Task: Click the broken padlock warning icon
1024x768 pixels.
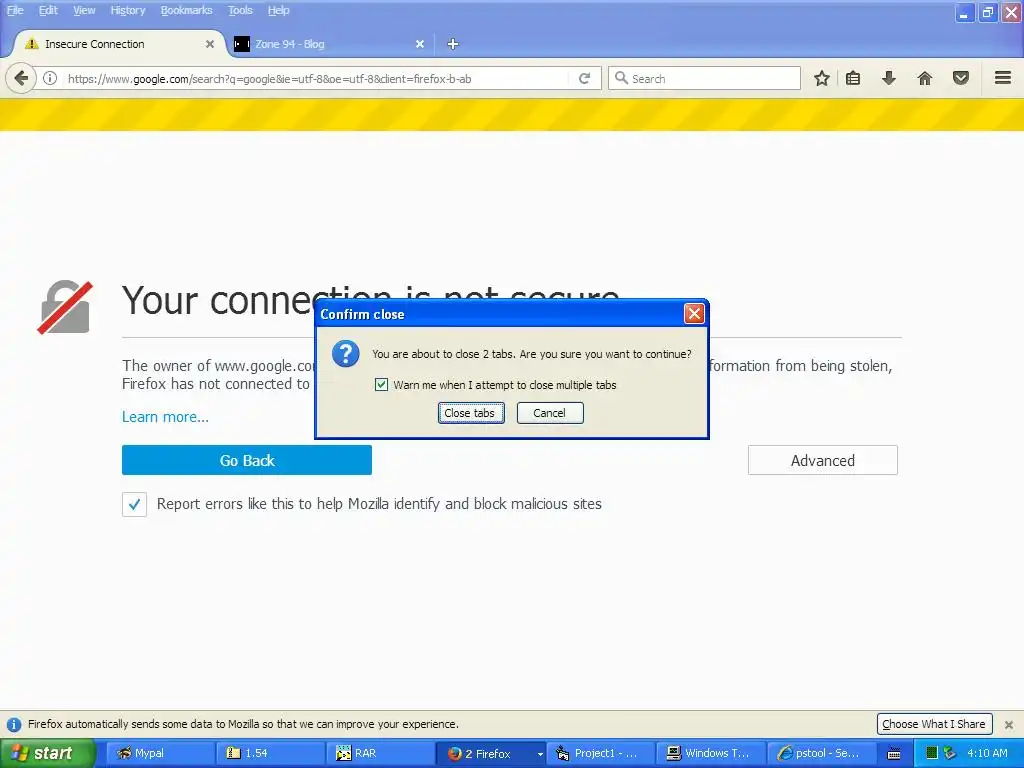Action: (x=65, y=307)
